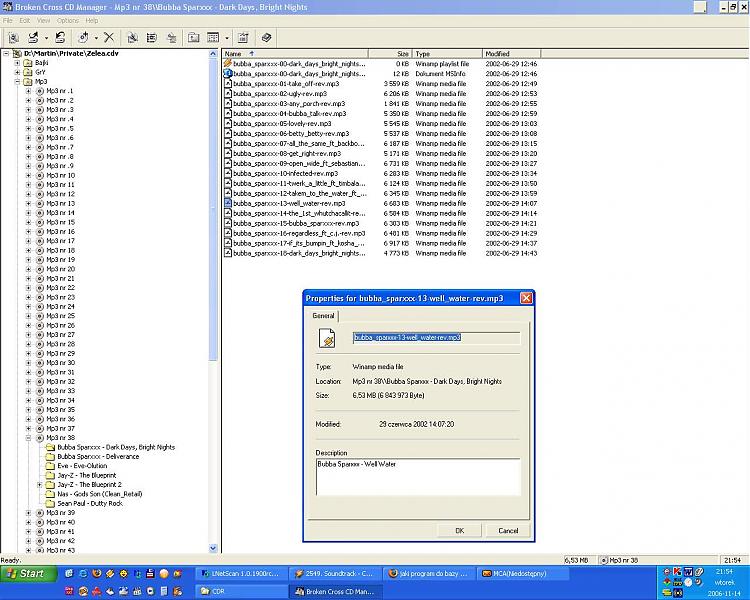Click OK in the Properties dialog
750x600 pixels.
(459, 531)
